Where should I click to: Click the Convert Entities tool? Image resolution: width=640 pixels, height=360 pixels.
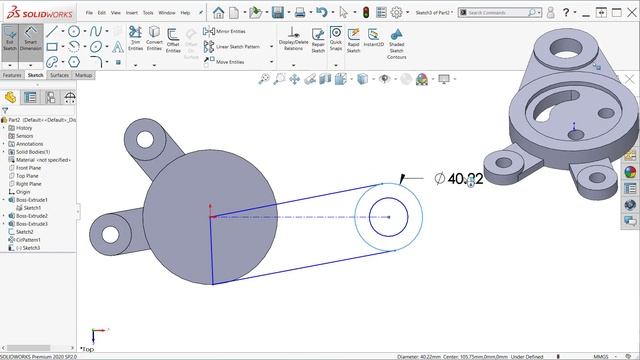(x=154, y=38)
